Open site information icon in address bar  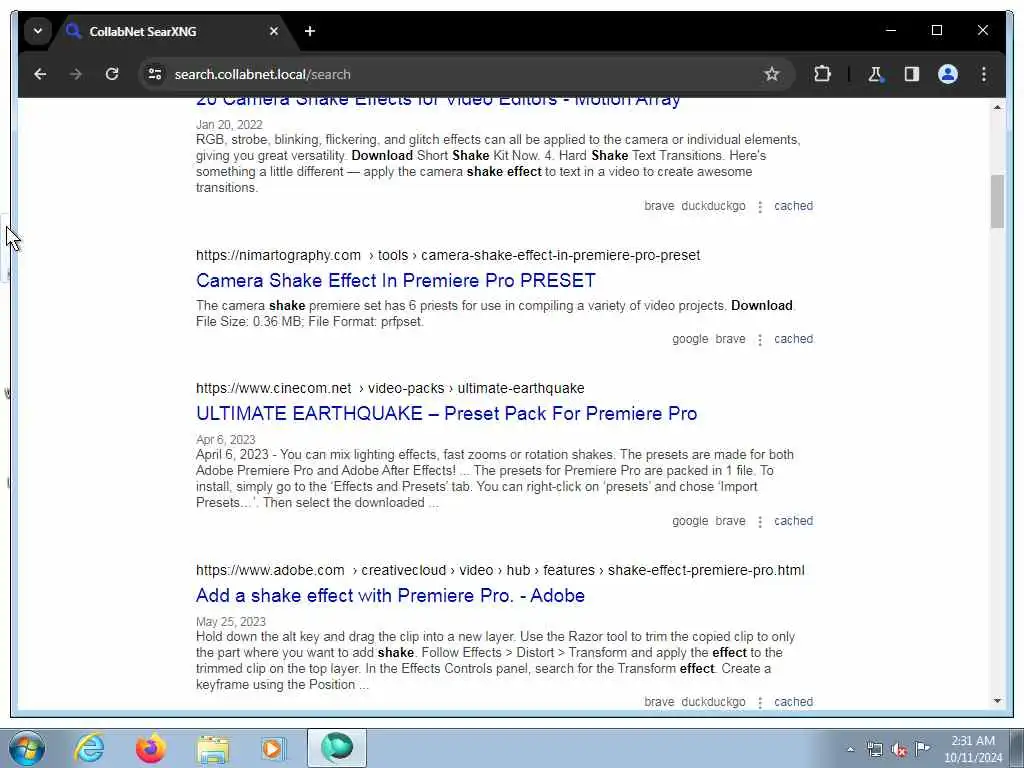tap(155, 74)
